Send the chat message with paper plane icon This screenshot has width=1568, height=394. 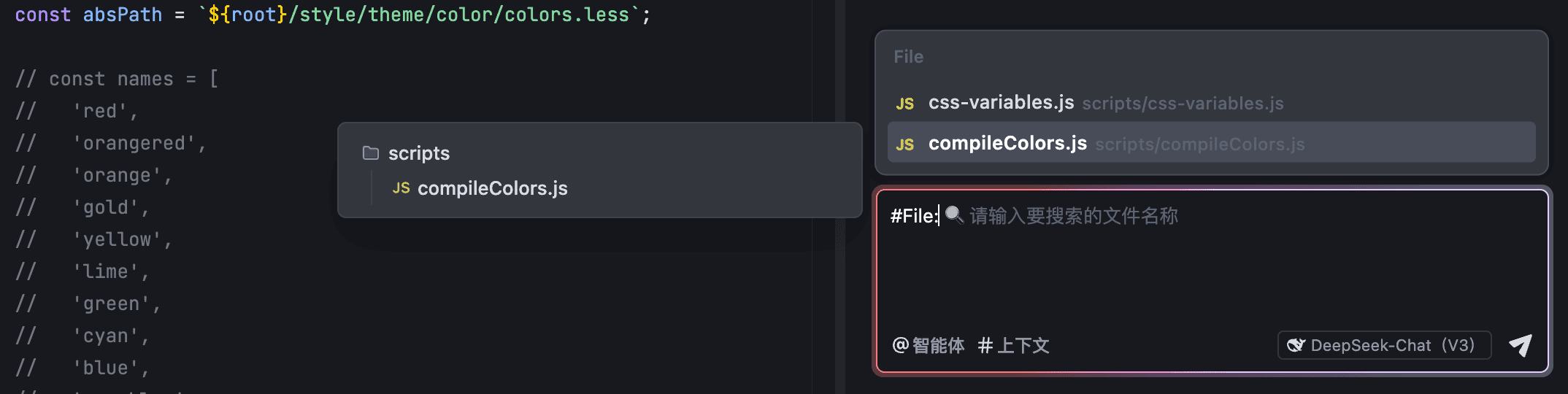pos(1521,345)
